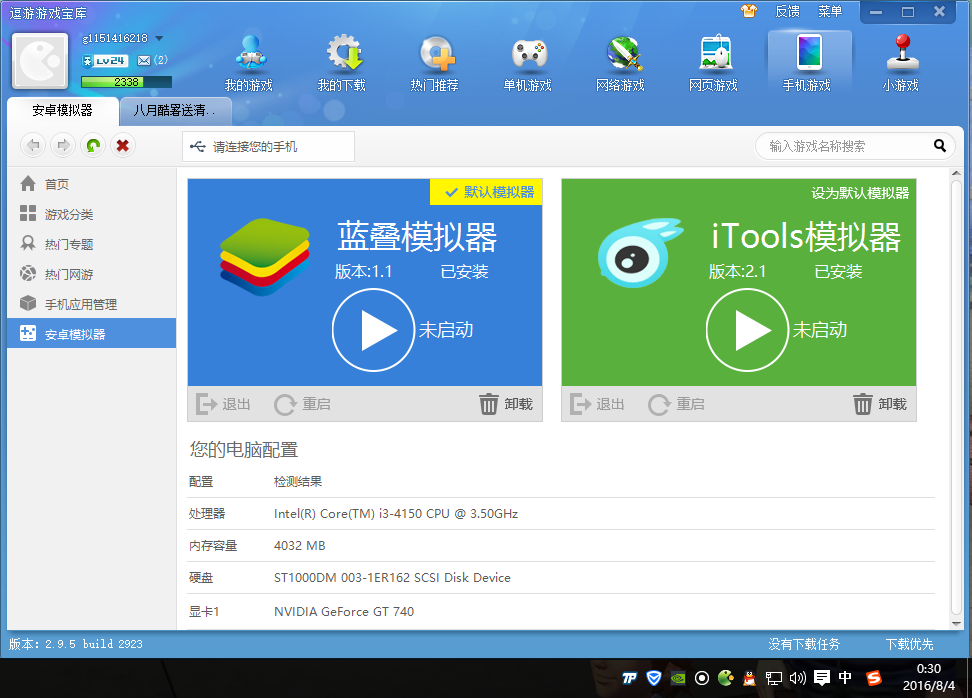Go back with the left arrow

coord(33,146)
